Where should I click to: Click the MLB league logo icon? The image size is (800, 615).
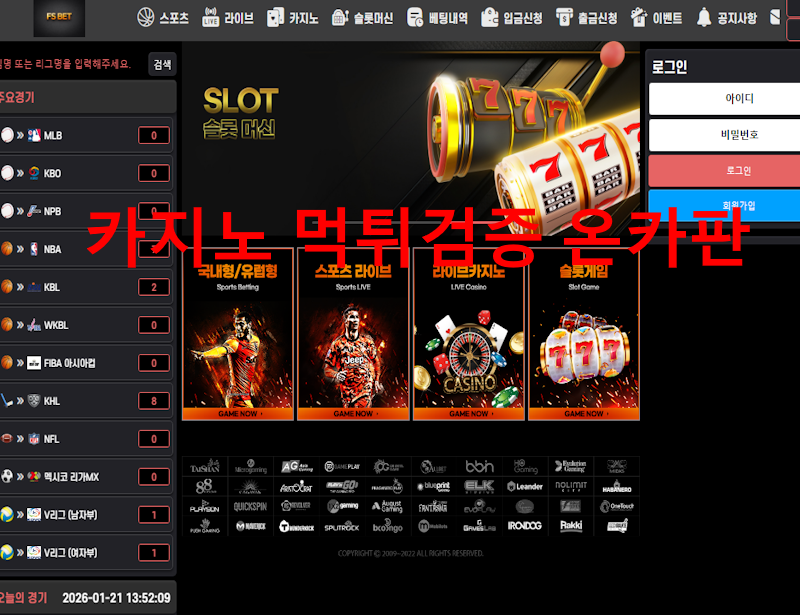(34, 135)
